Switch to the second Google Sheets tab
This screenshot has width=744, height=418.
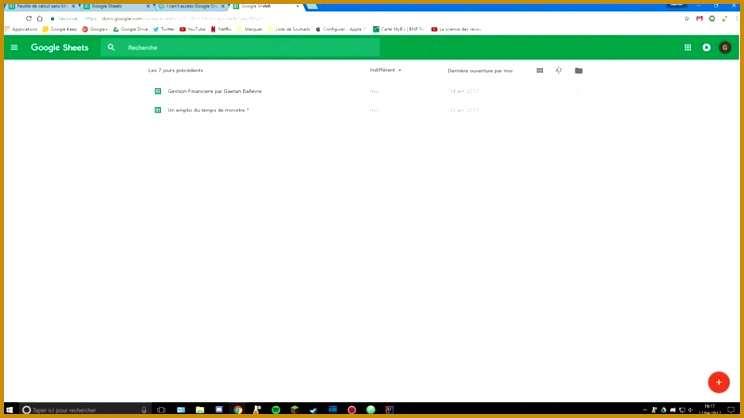[117, 6]
